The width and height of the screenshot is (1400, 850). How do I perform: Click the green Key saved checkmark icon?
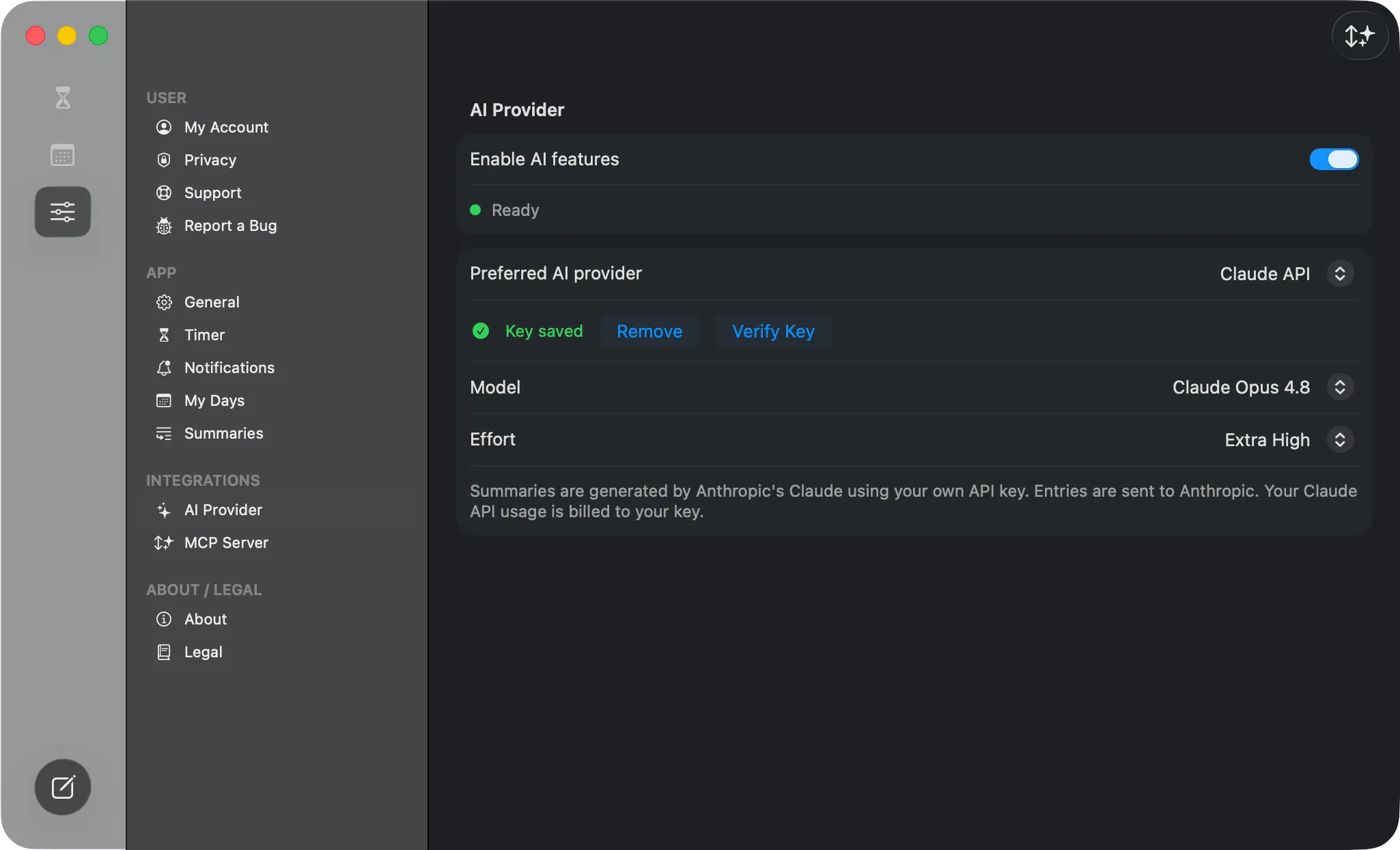(481, 331)
